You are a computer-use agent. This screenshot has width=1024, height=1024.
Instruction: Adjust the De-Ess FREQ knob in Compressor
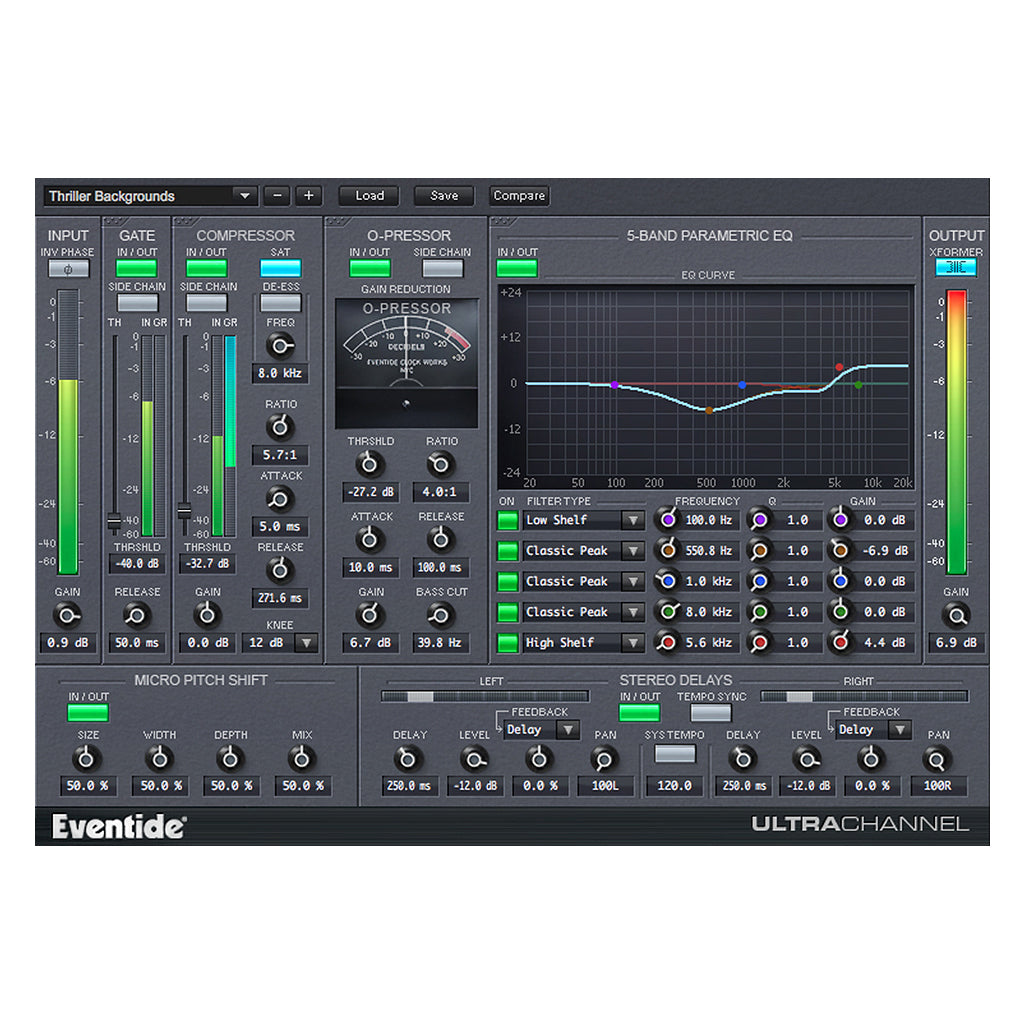pos(280,346)
